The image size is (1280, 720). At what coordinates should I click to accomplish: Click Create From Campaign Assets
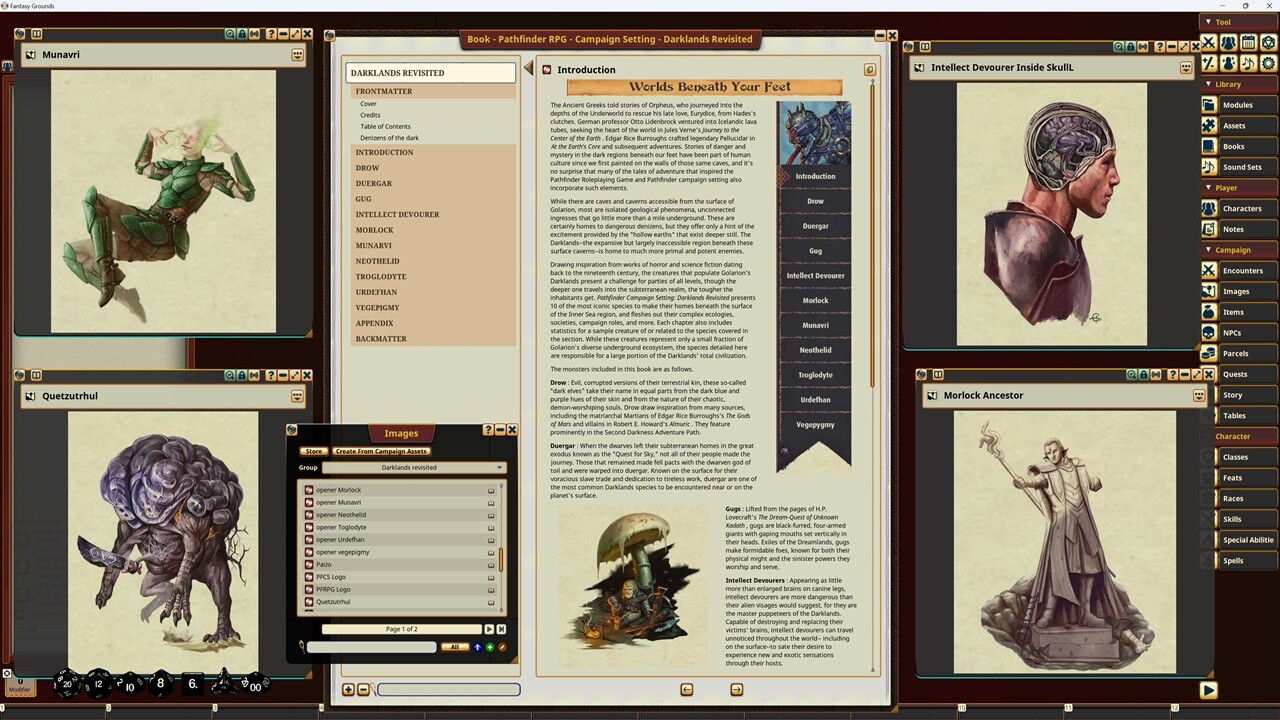click(381, 451)
